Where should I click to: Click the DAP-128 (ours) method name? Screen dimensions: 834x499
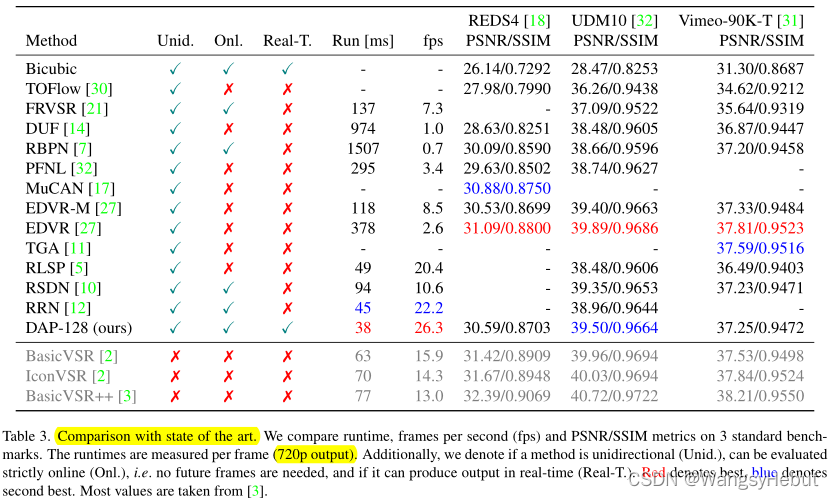[79, 328]
